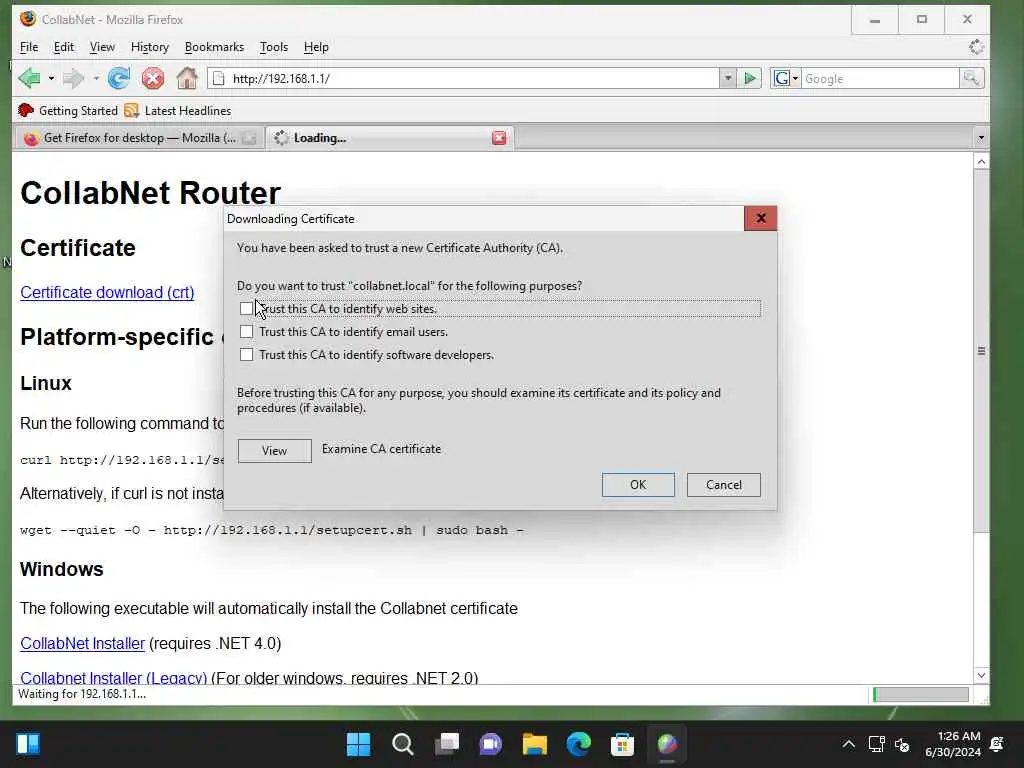Open the Edit menu
The image size is (1024, 768).
pos(63,47)
